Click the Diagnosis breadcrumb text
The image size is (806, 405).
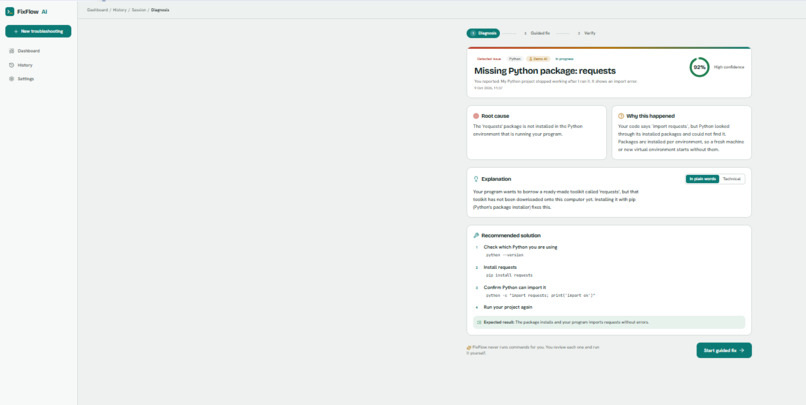point(160,10)
